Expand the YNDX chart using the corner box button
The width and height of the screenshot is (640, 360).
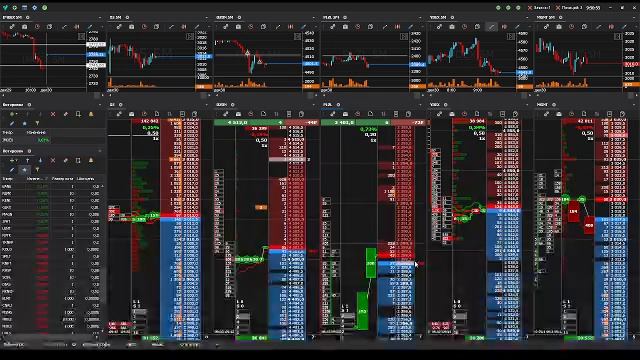tap(511, 36)
